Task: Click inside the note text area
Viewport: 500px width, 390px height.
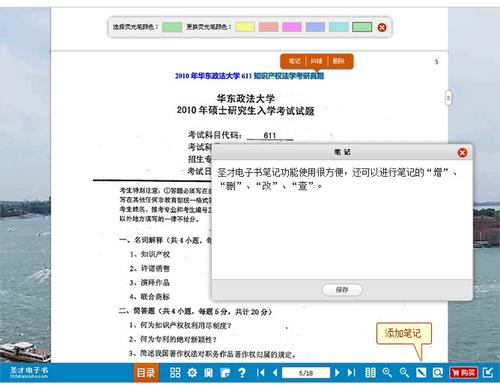Action: [x=342, y=220]
